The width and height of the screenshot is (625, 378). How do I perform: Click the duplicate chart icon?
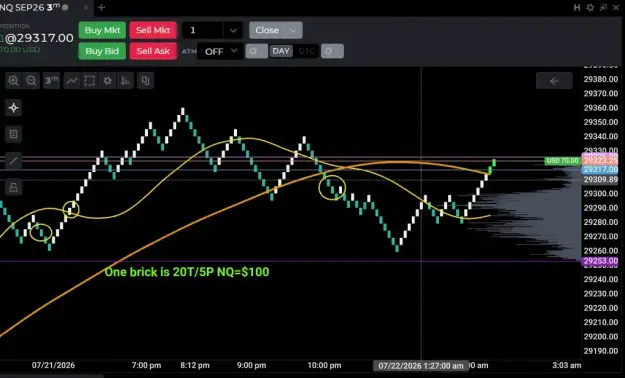(x=145, y=81)
